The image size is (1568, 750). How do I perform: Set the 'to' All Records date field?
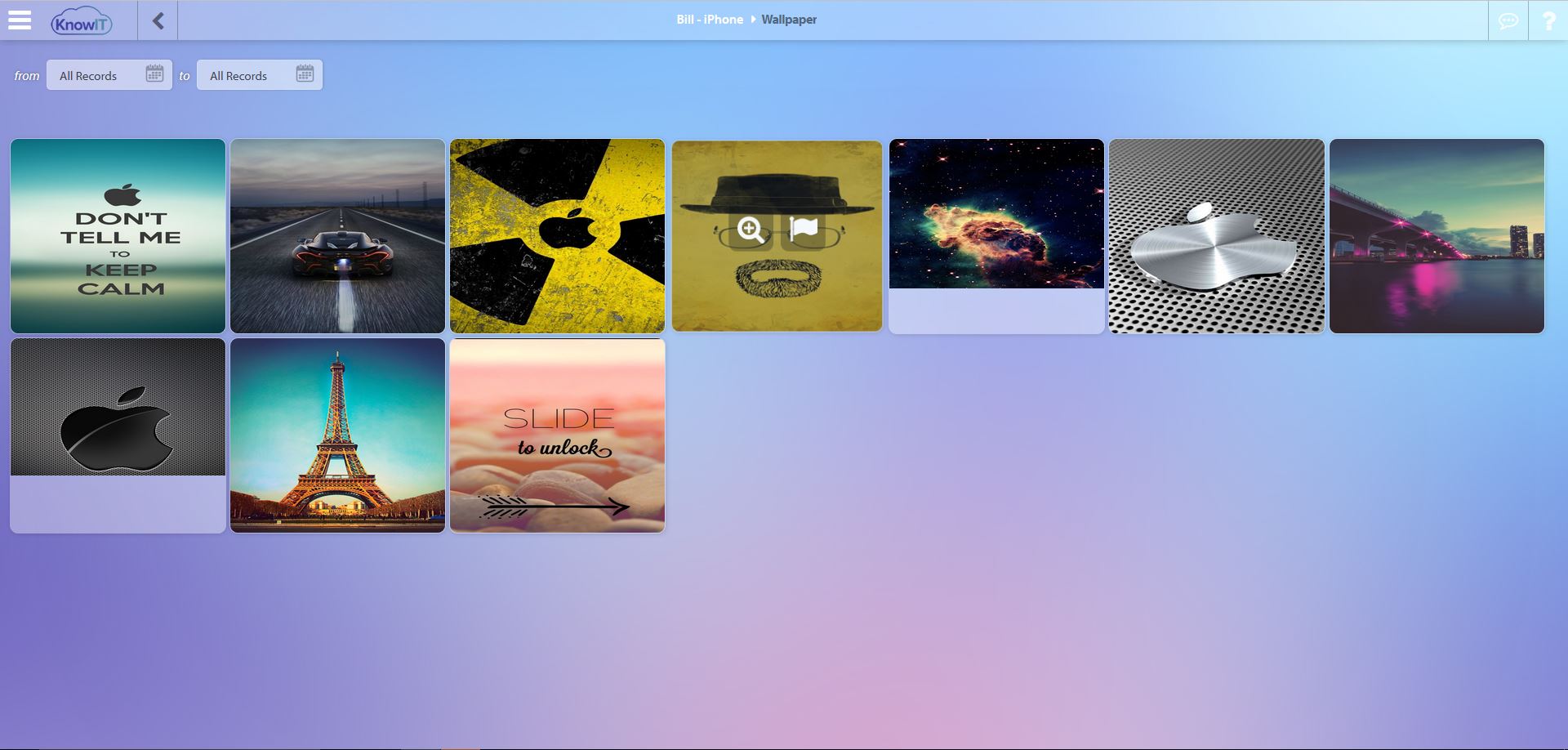[260, 75]
